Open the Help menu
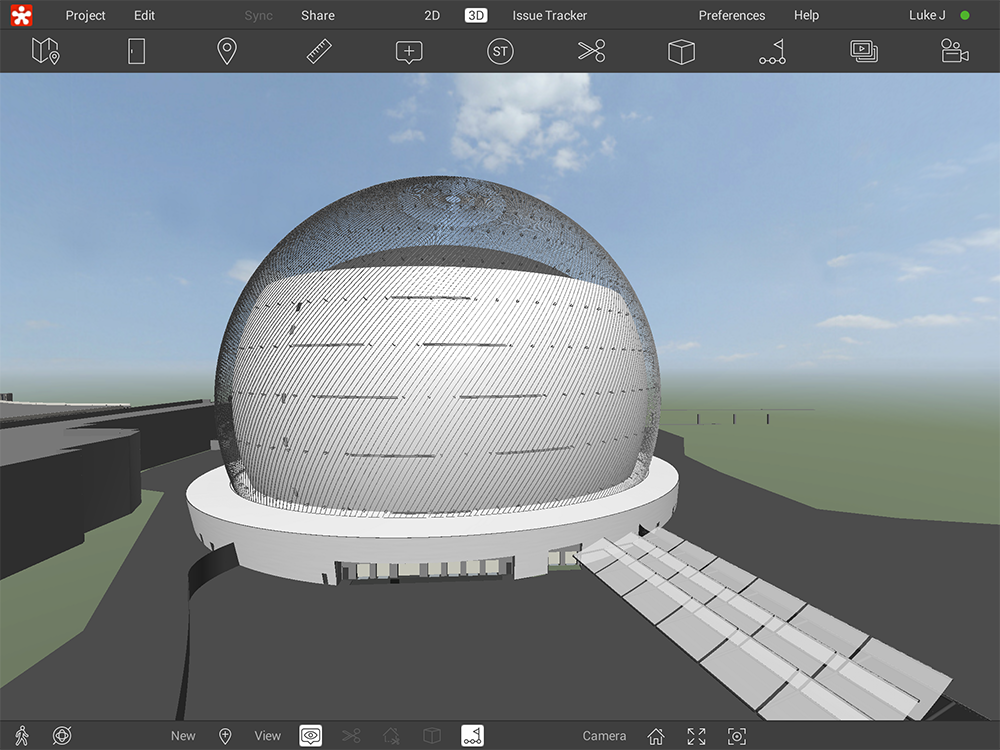Screen dimensions: 1000x750 806,15
